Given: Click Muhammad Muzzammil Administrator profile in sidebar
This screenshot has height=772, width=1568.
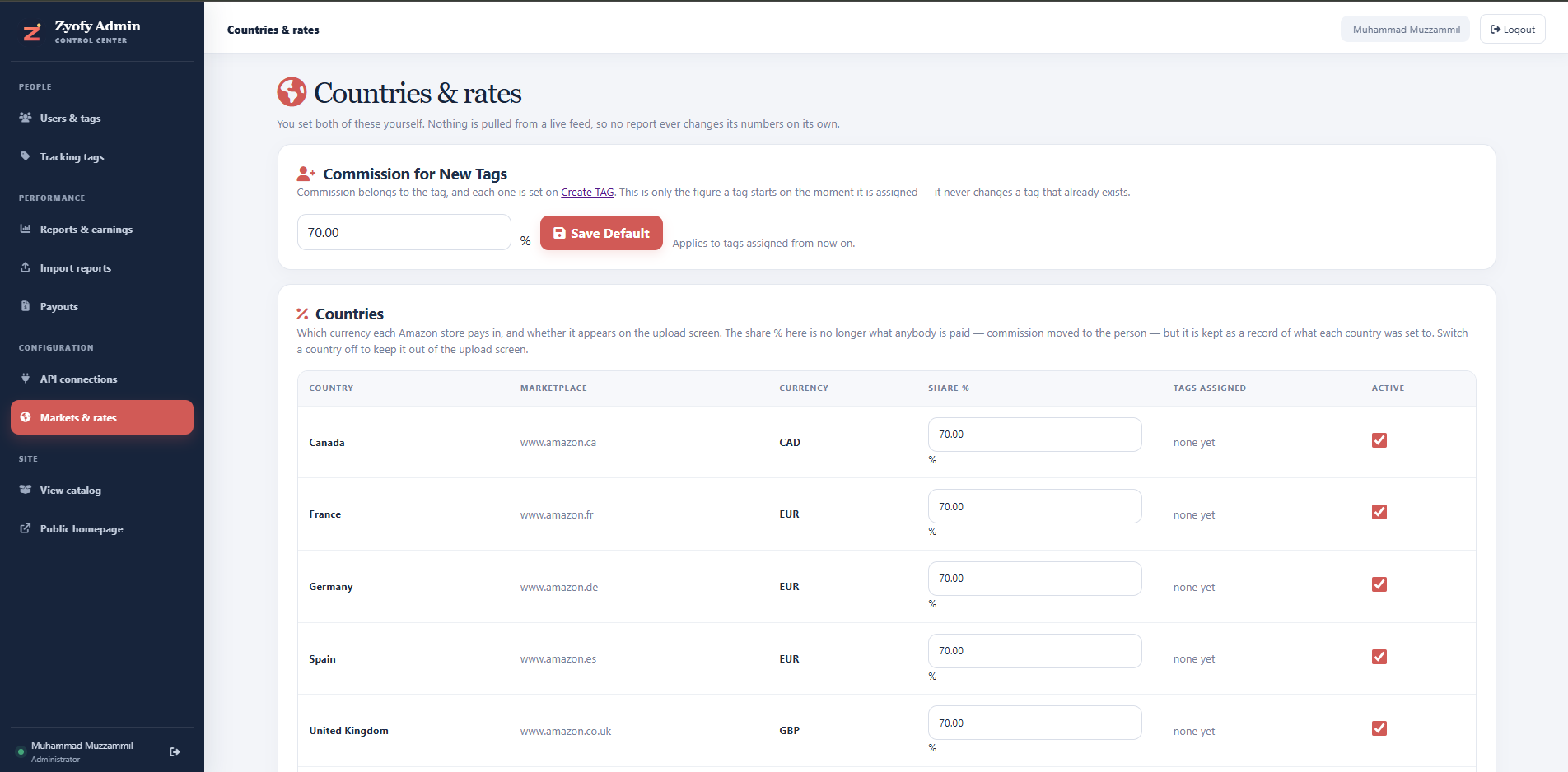Looking at the screenshot, I should pyautogui.click(x=82, y=751).
